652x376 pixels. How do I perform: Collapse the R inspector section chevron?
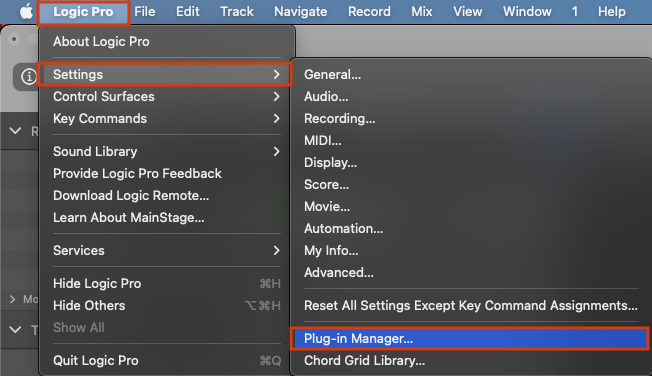pyautogui.click(x=15, y=131)
